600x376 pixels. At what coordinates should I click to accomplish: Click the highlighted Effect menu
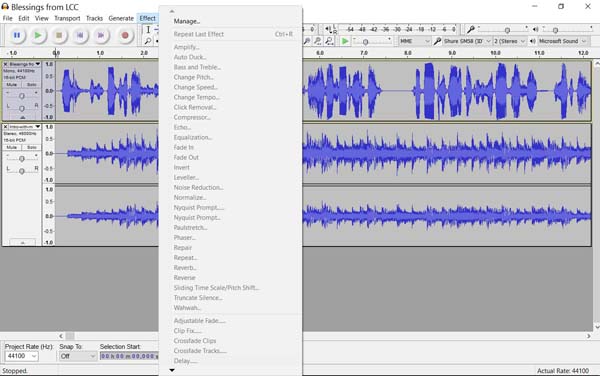click(x=147, y=18)
